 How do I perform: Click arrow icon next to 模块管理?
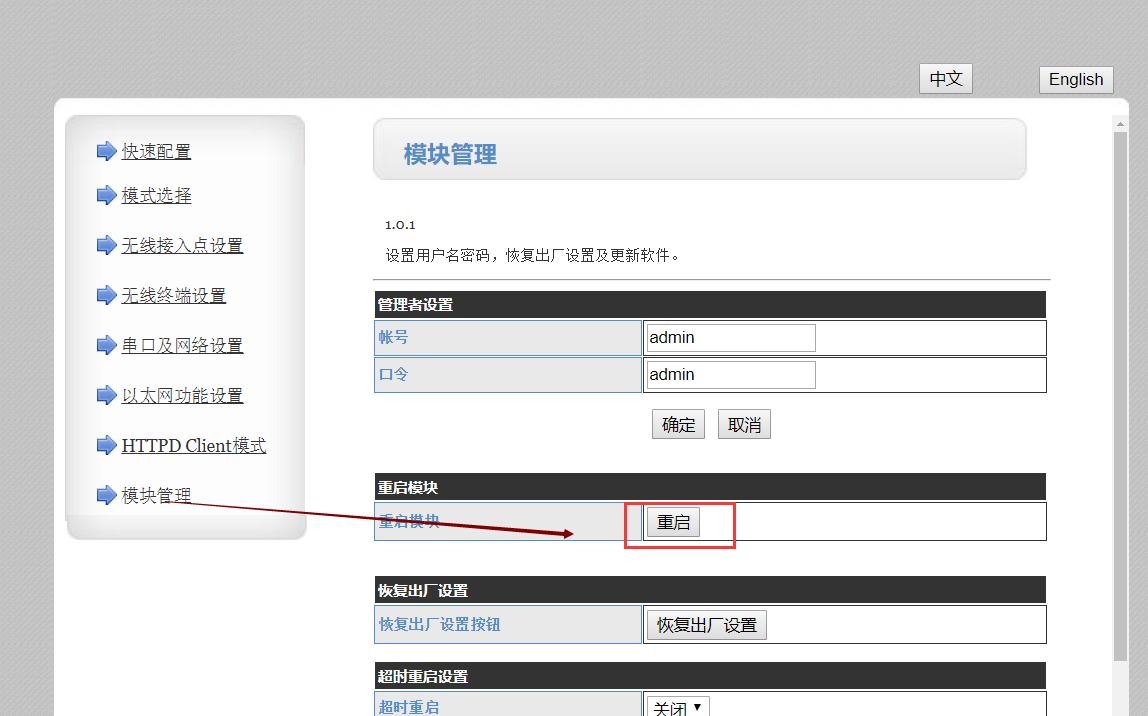(106, 495)
